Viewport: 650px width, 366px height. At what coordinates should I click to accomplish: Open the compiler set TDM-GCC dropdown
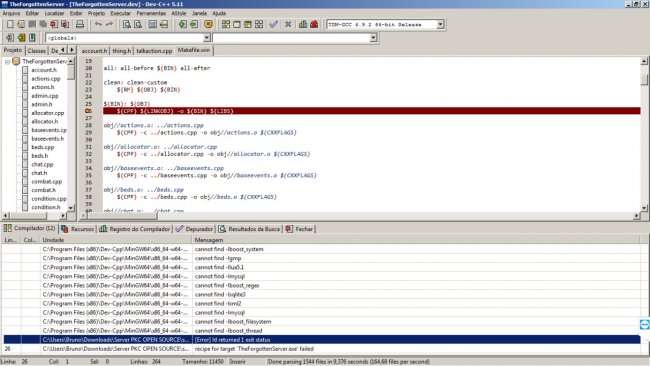pos(440,24)
